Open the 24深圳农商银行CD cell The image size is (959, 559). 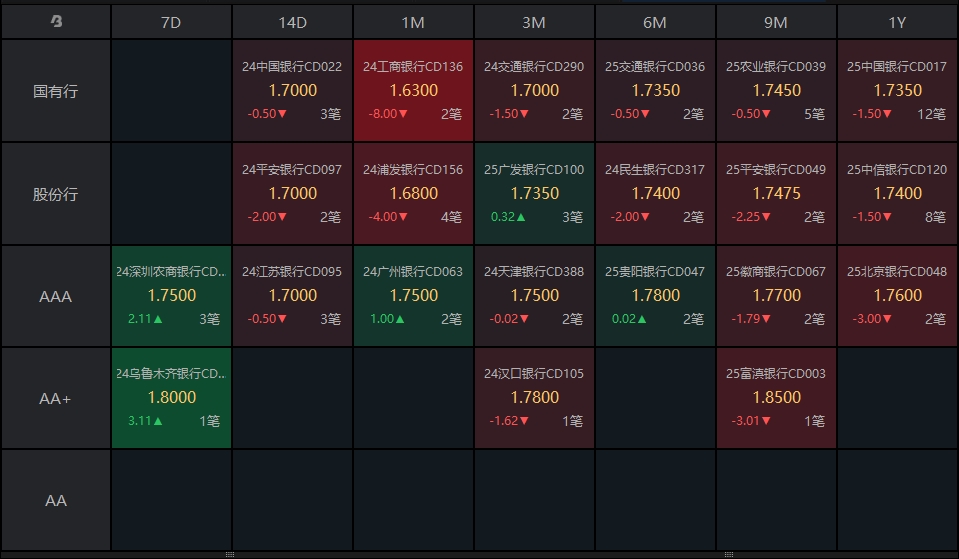click(171, 296)
